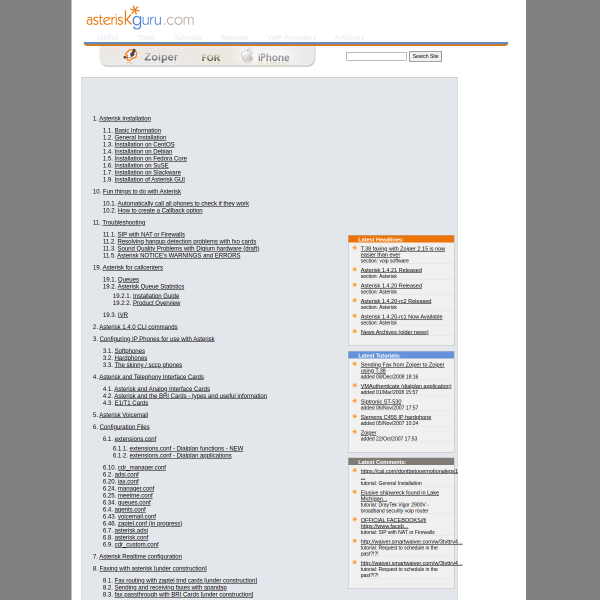Open SIP with NAT or Firewalls in contents list

[x=151, y=235]
